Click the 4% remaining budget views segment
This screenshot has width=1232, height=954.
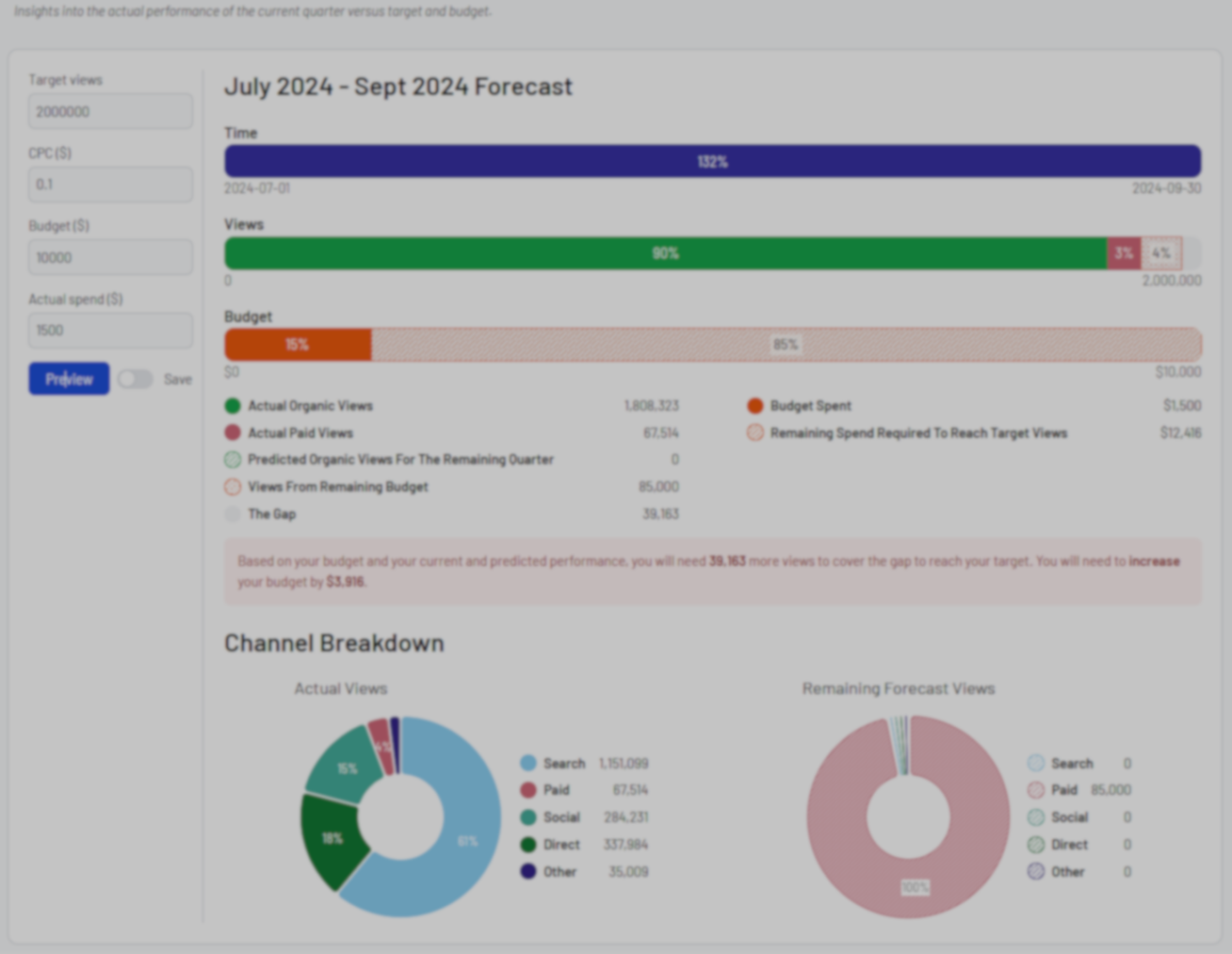click(1161, 253)
